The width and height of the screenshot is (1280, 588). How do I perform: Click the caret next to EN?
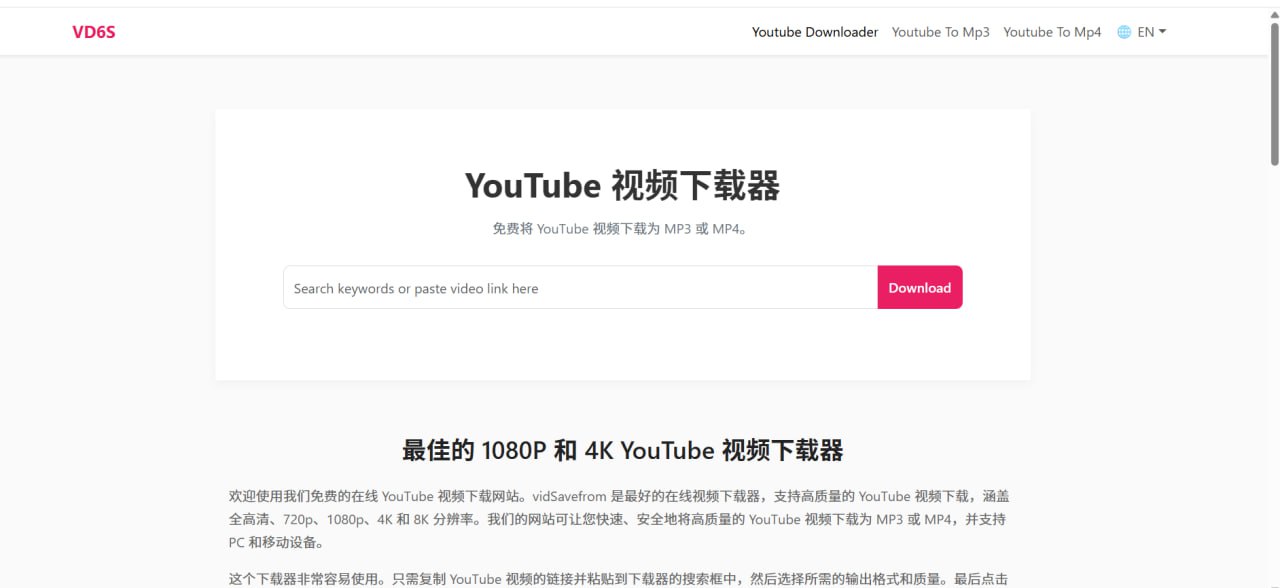tap(1162, 31)
